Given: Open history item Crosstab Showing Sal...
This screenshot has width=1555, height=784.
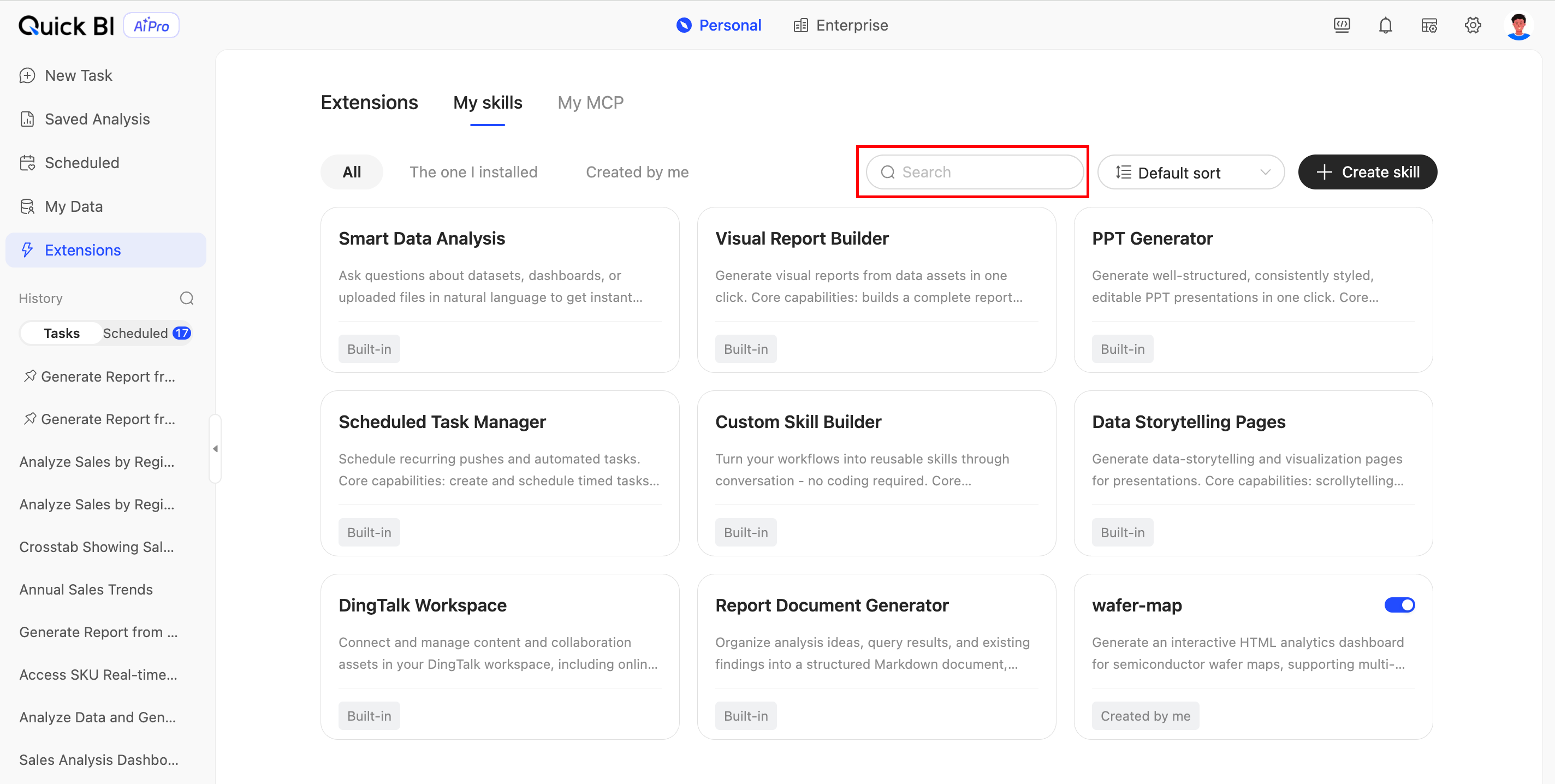Looking at the screenshot, I should [97, 547].
